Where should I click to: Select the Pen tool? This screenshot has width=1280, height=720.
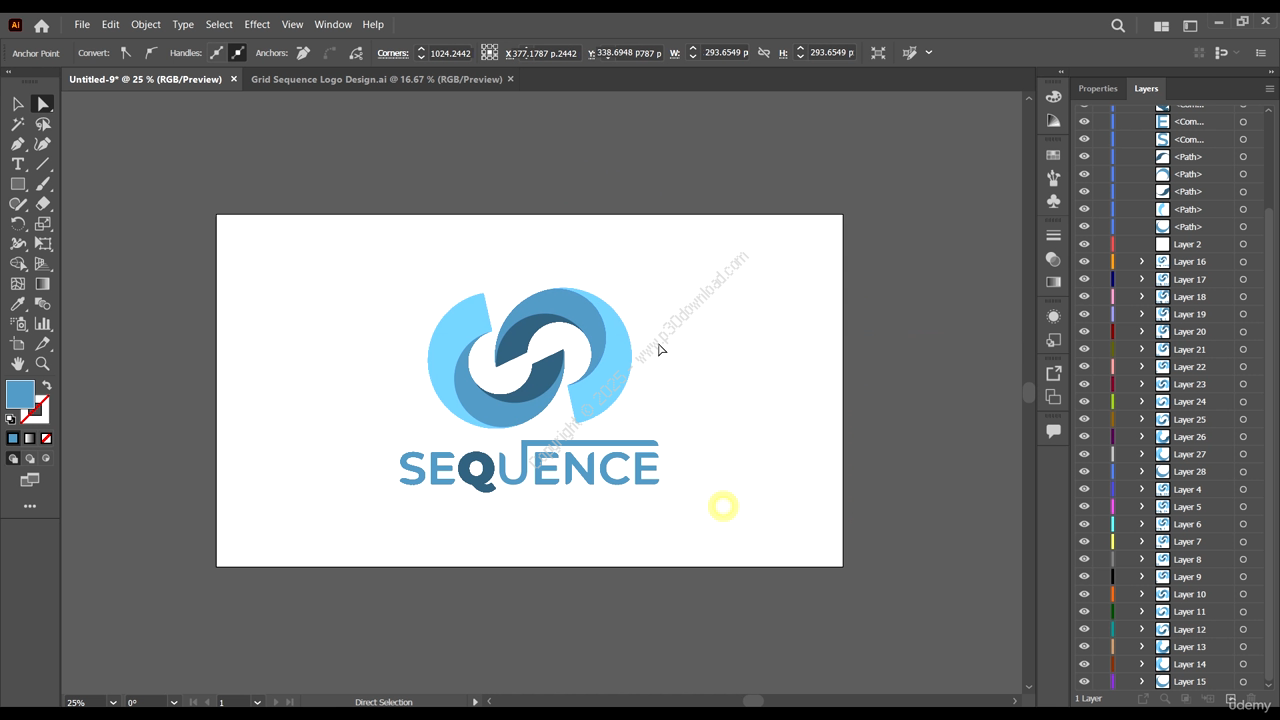coord(18,144)
